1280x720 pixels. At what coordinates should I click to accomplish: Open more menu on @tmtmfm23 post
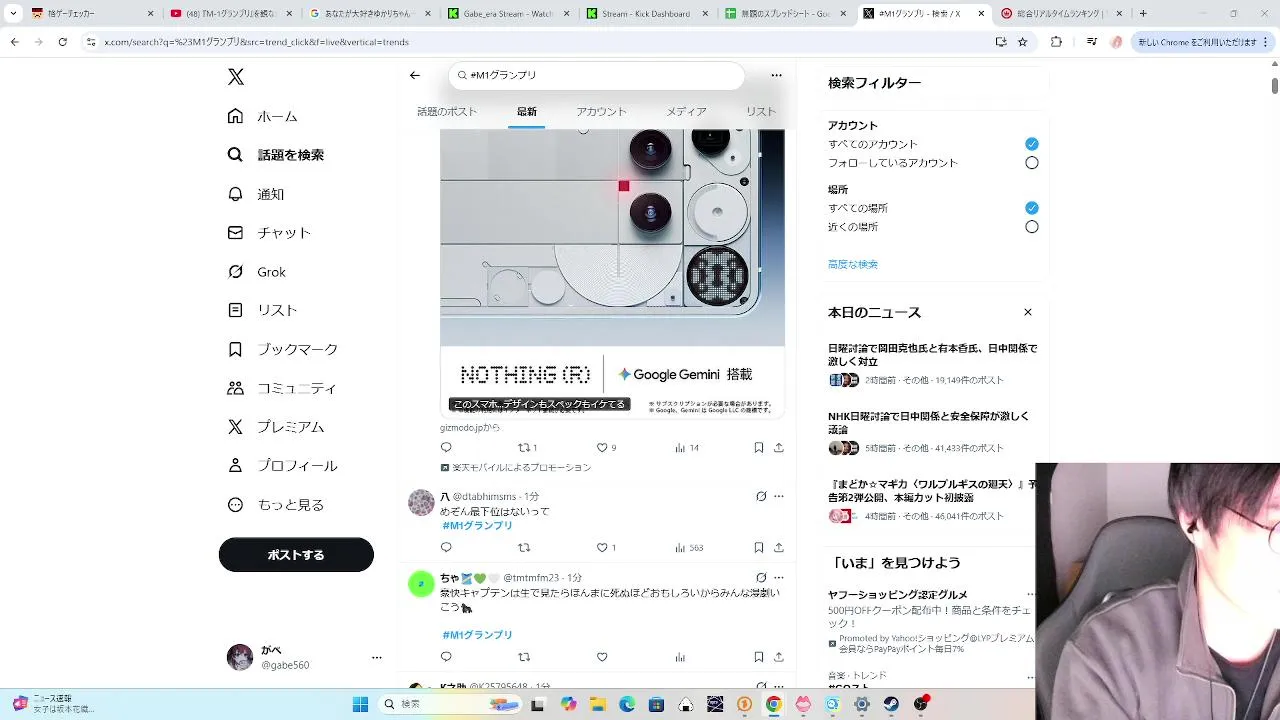pyautogui.click(x=779, y=577)
